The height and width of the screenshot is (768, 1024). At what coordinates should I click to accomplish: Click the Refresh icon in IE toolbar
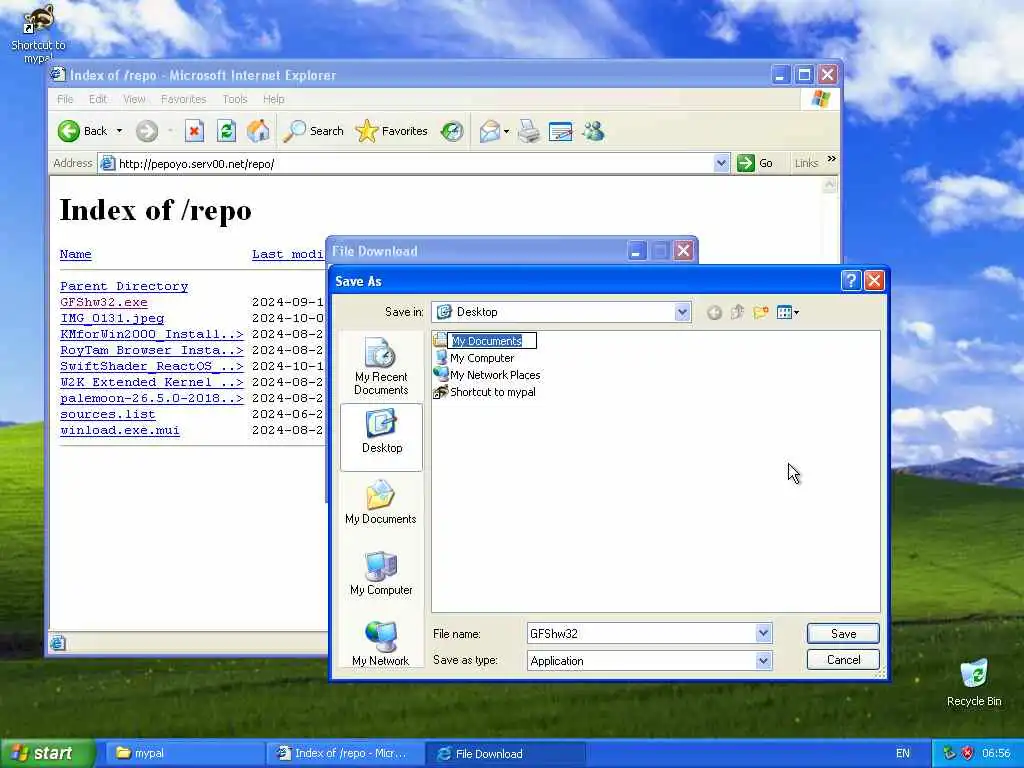pyautogui.click(x=226, y=131)
